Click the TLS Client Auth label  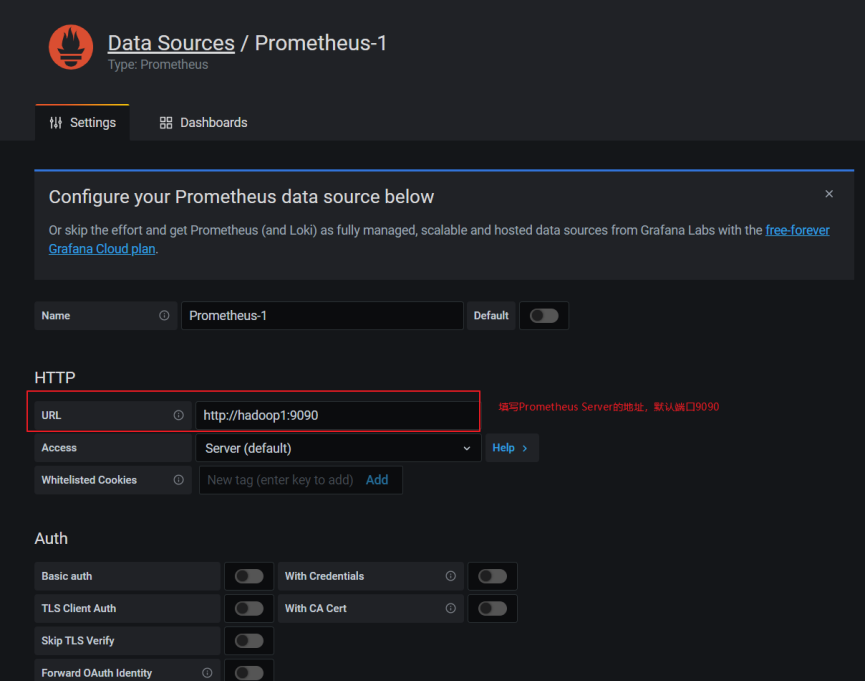click(x=78, y=608)
